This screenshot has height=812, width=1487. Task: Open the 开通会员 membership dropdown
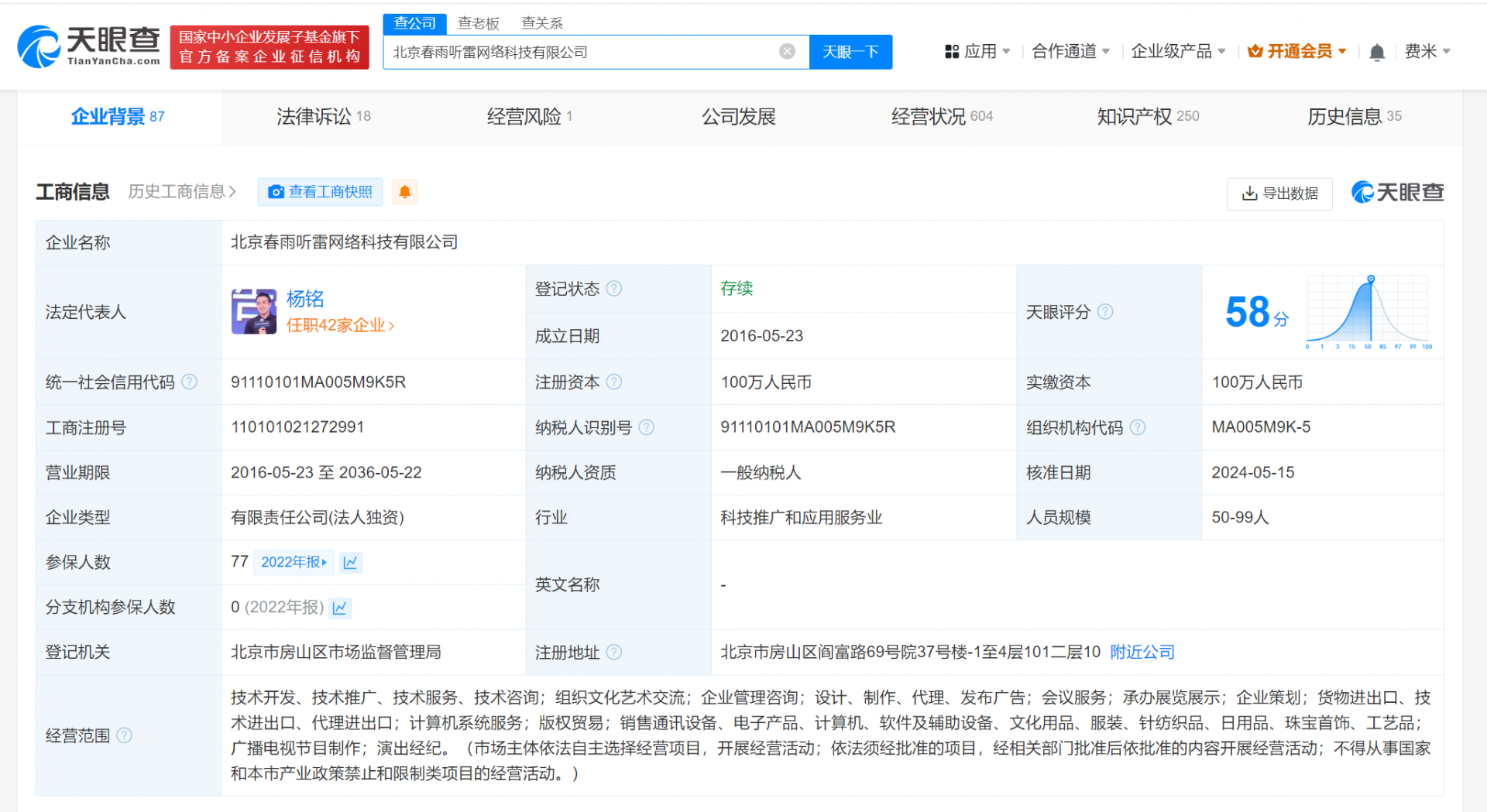(1297, 52)
